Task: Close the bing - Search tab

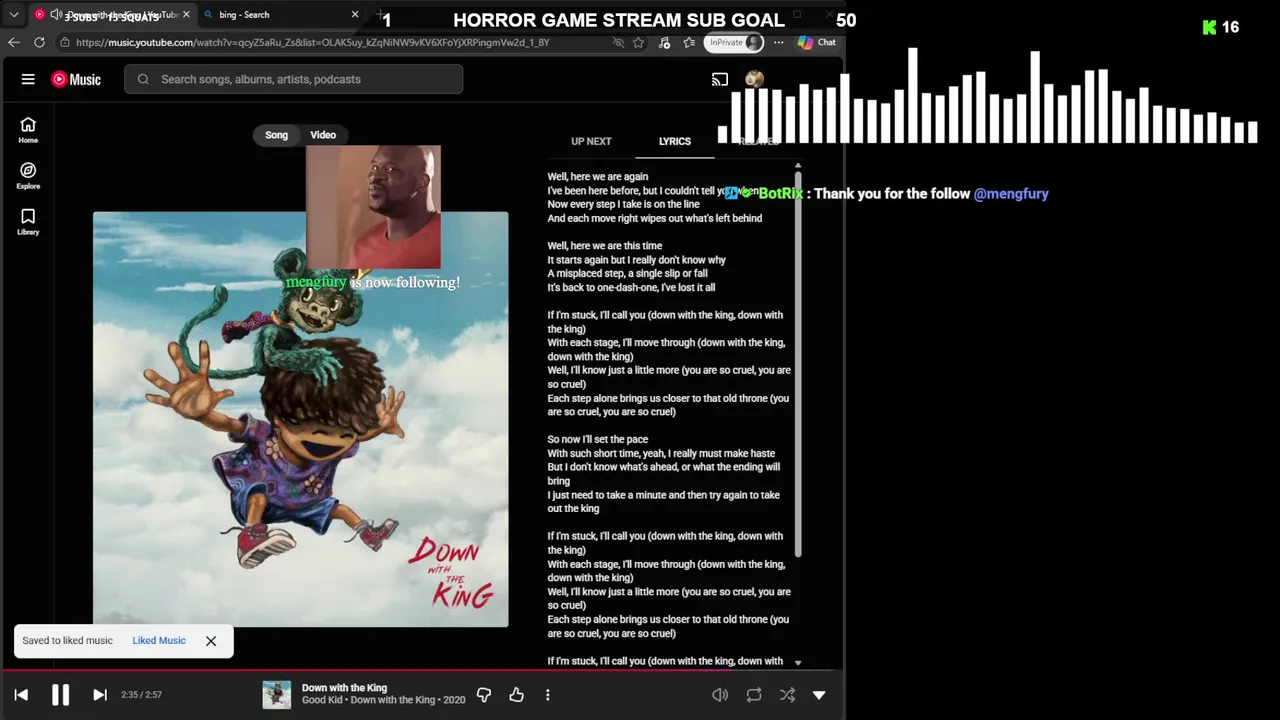Action: pyautogui.click(x=355, y=15)
